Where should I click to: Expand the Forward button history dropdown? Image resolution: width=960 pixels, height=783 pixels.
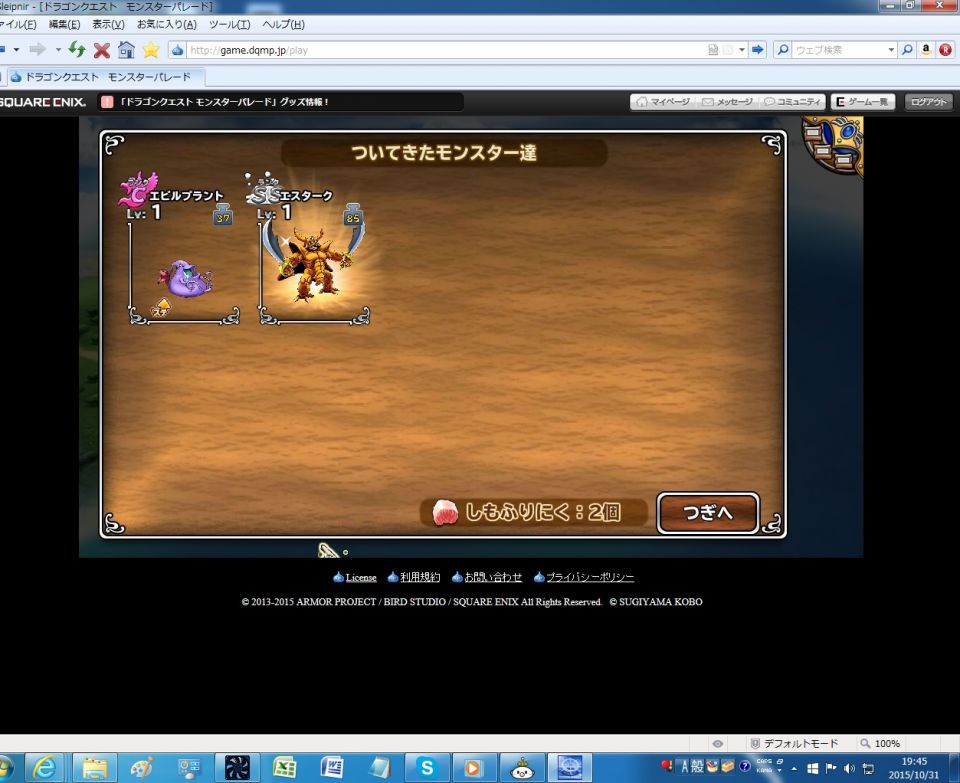(x=58, y=50)
